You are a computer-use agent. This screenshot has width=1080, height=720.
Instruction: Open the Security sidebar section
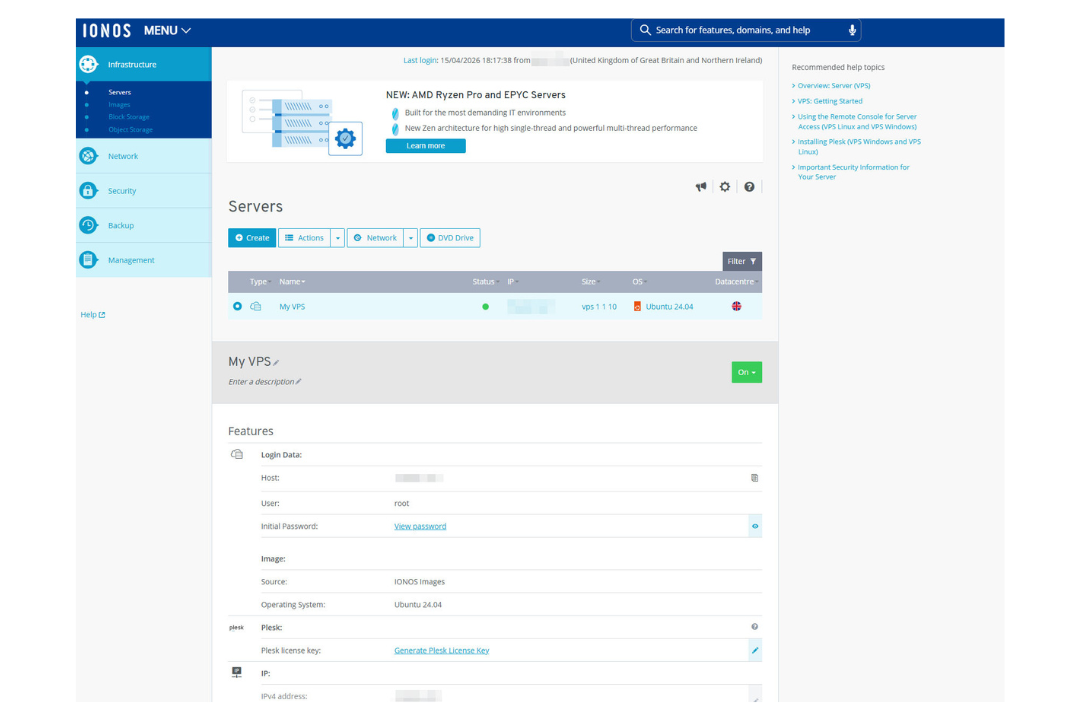tap(143, 191)
